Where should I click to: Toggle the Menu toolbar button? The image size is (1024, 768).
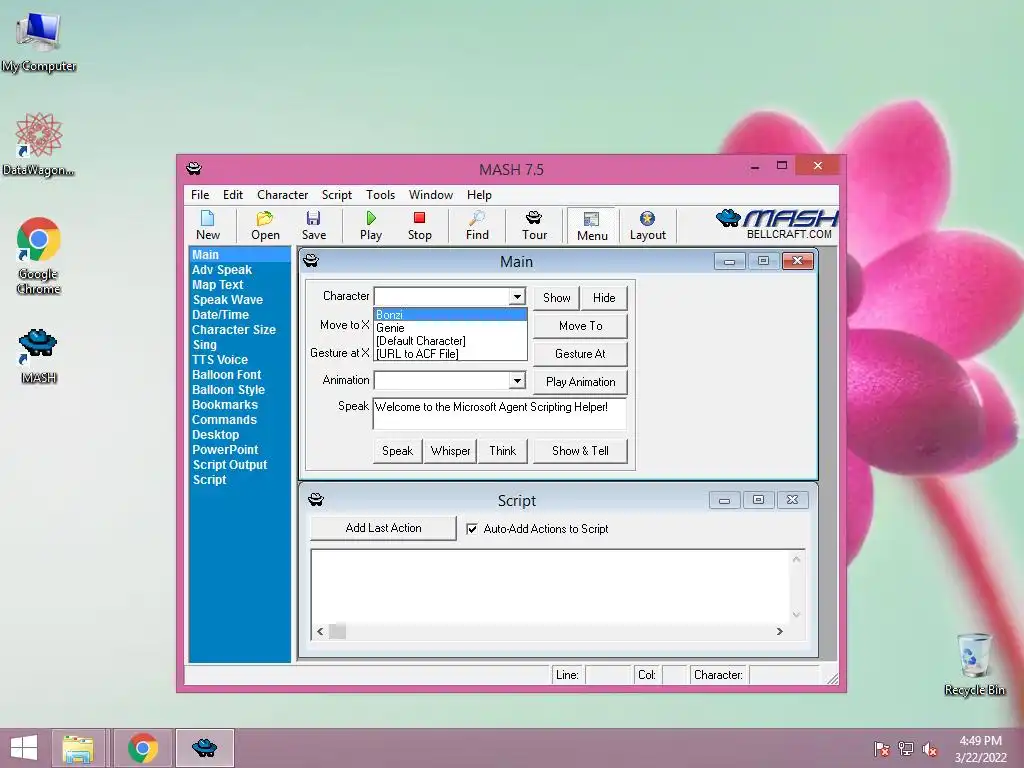tap(592, 226)
